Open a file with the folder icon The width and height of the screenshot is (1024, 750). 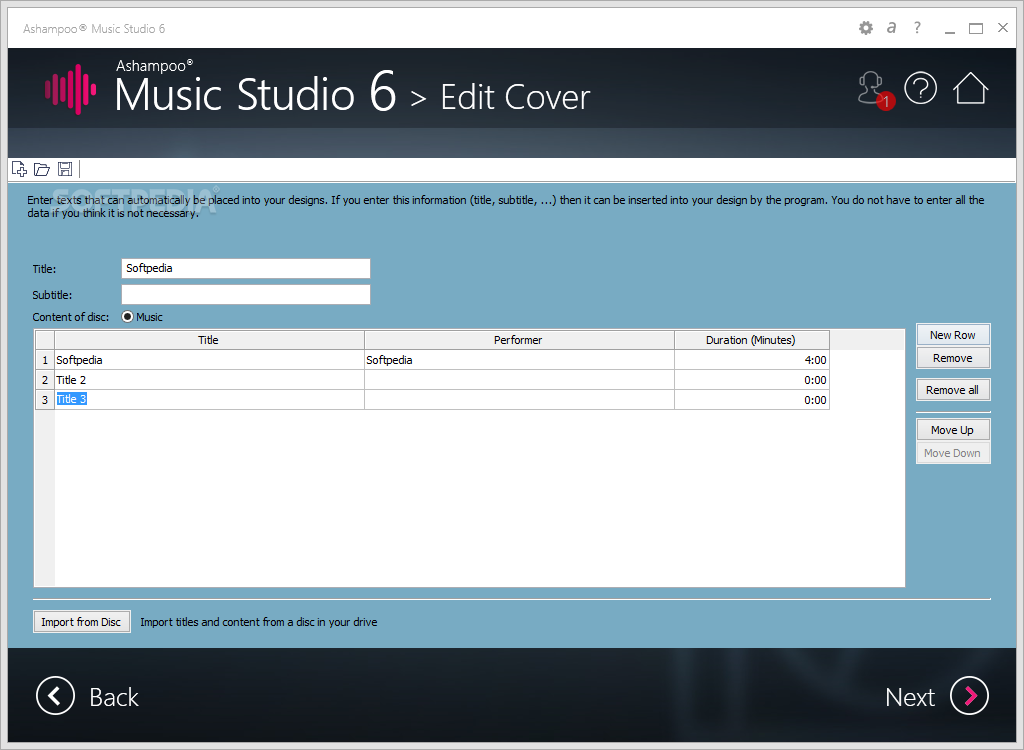pyautogui.click(x=42, y=169)
